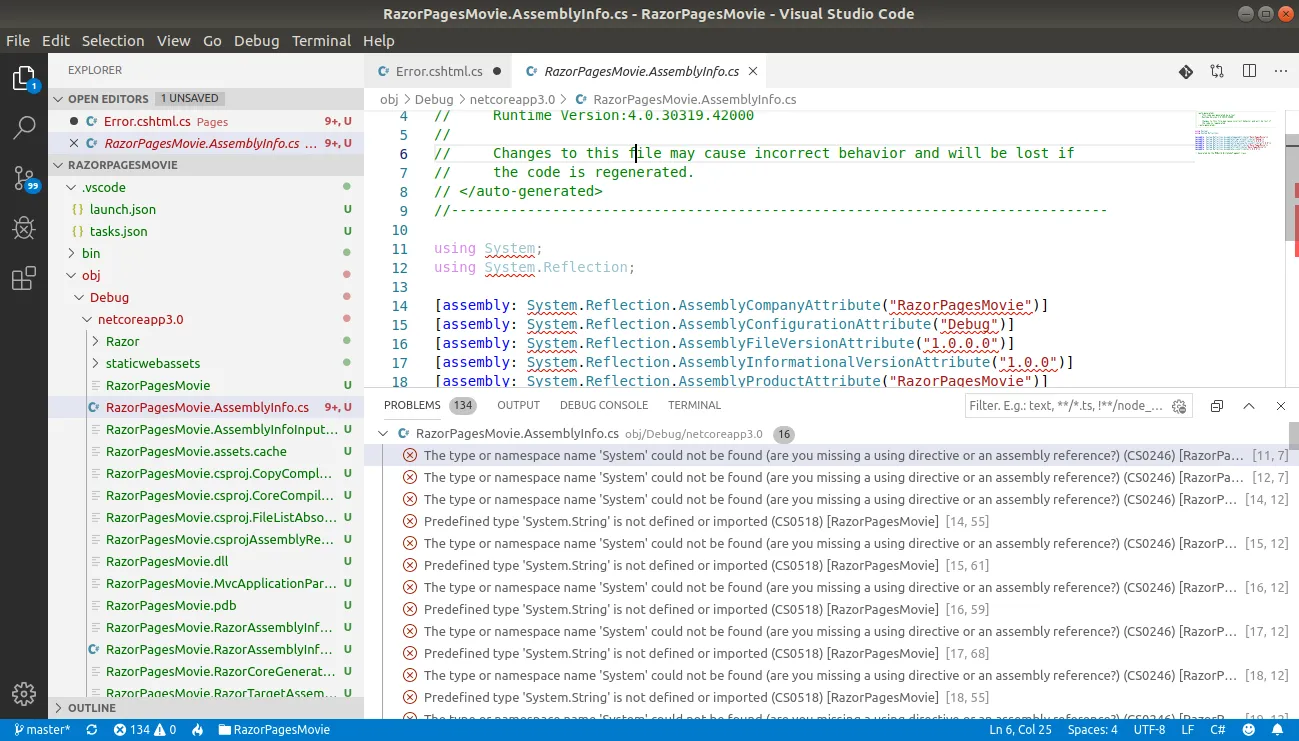Image resolution: width=1299 pixels, height=741 pixels.
Task: Click the split editor icon
Action: tap(1249, 71)
